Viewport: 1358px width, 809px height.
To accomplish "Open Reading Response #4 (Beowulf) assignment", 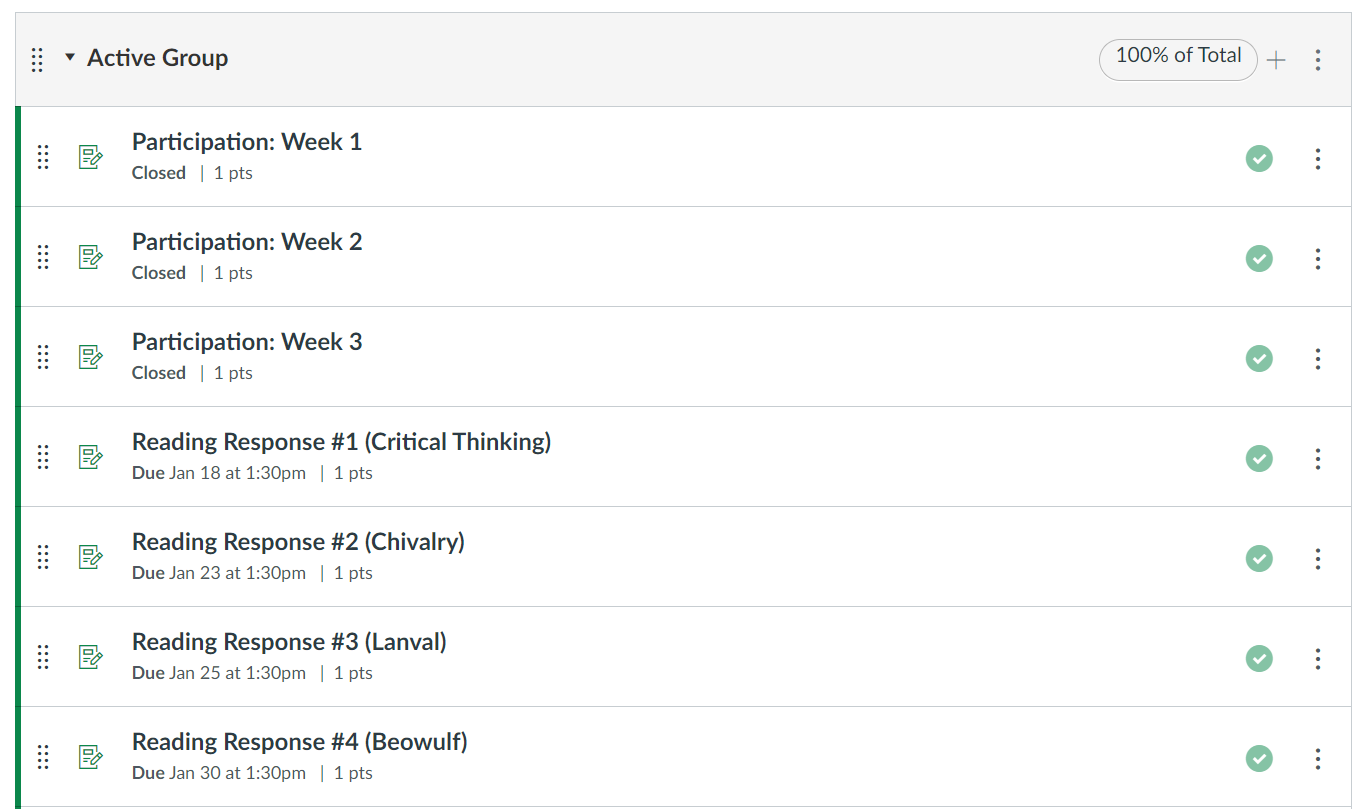I will pos(299,742).
